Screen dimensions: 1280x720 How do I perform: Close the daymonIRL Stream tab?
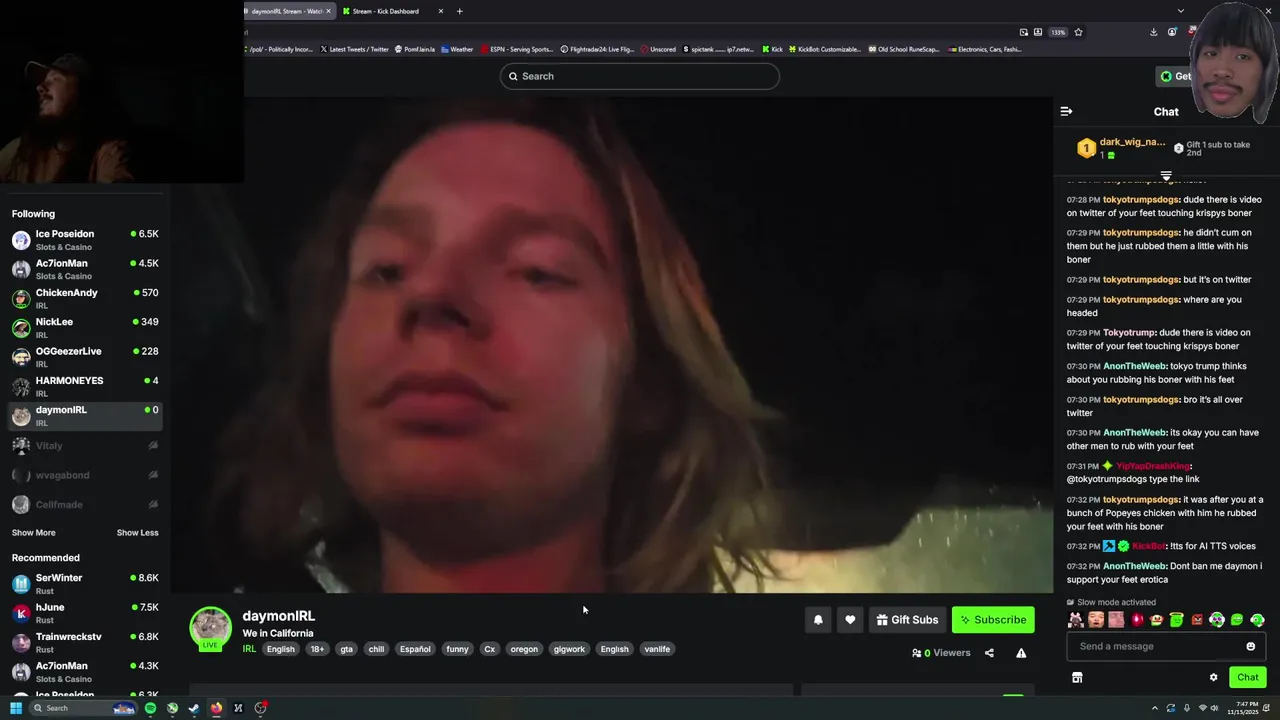[328, 11]
